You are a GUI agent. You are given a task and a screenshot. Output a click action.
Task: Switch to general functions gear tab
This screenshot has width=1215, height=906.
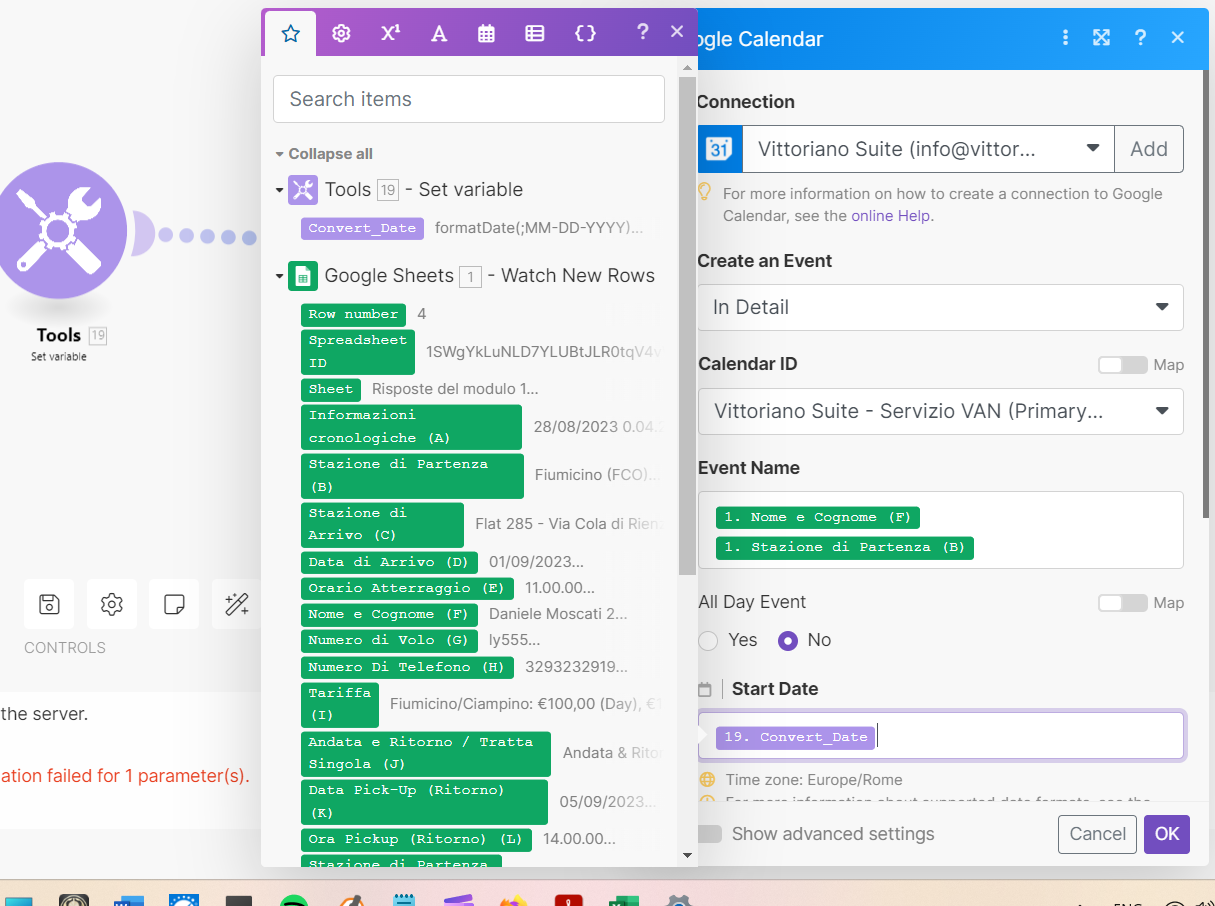341,33
